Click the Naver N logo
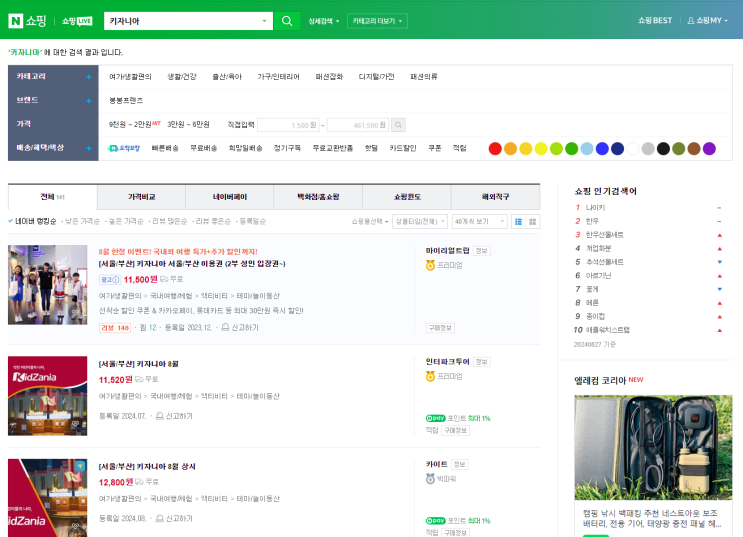Image resolution: width=743 pixels, height=537 pixels. [x=16, y=21]
